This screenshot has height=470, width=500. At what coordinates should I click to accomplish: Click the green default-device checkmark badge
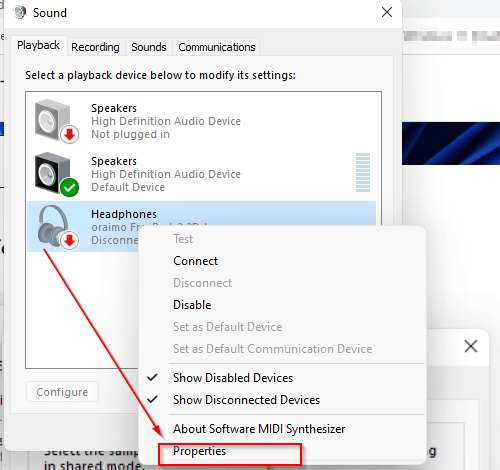point(70,188)
